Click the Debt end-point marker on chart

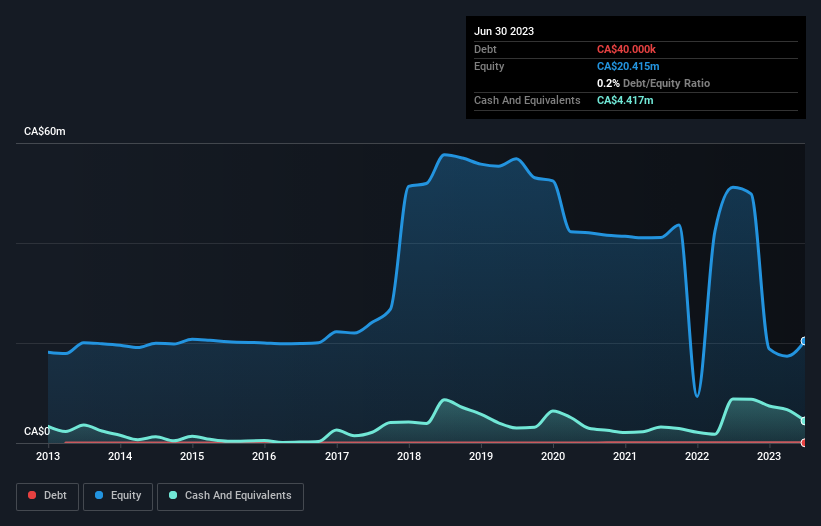pyautogui.click(x=804, y=443)
